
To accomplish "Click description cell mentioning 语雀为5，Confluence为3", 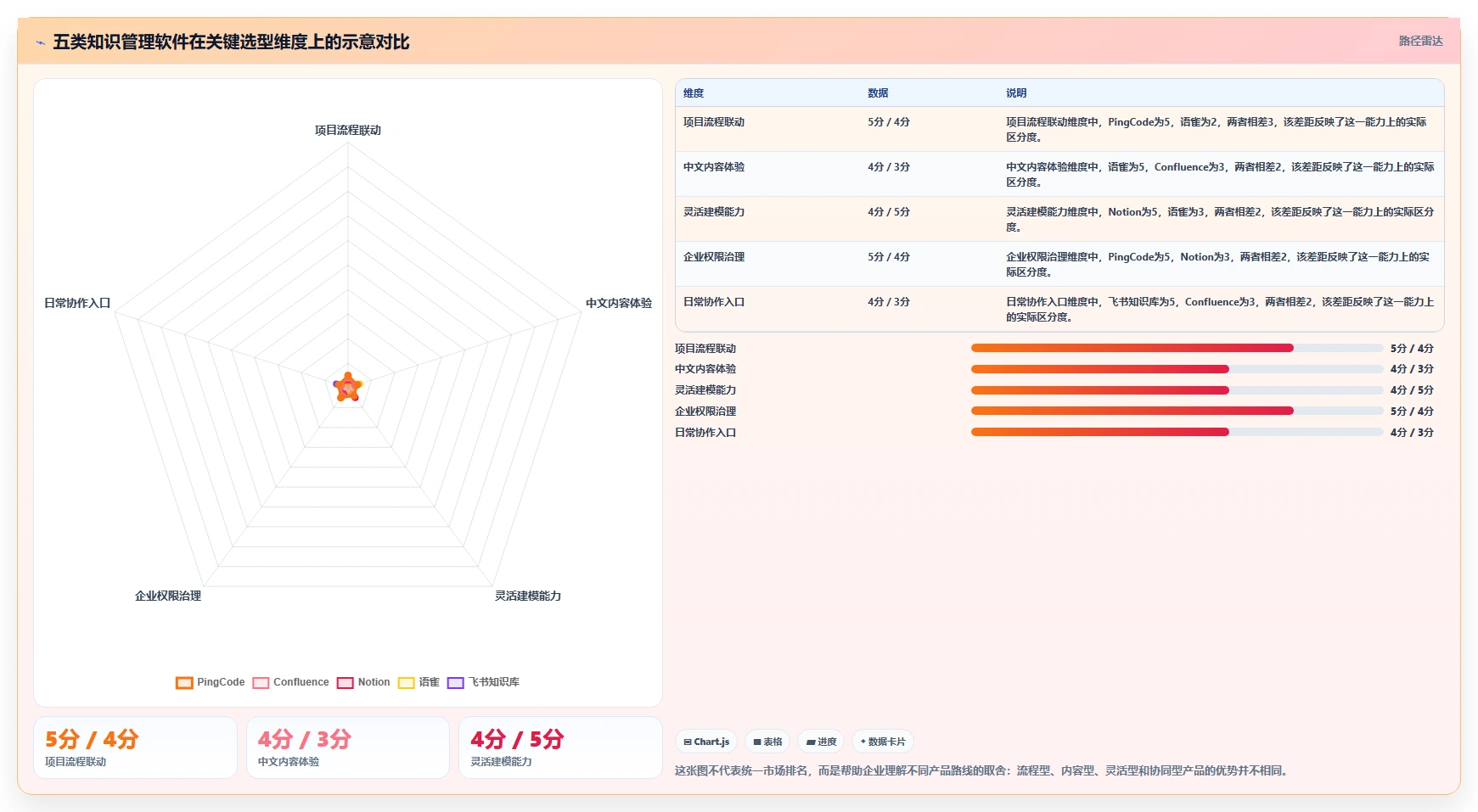I will pos(1220,175).
